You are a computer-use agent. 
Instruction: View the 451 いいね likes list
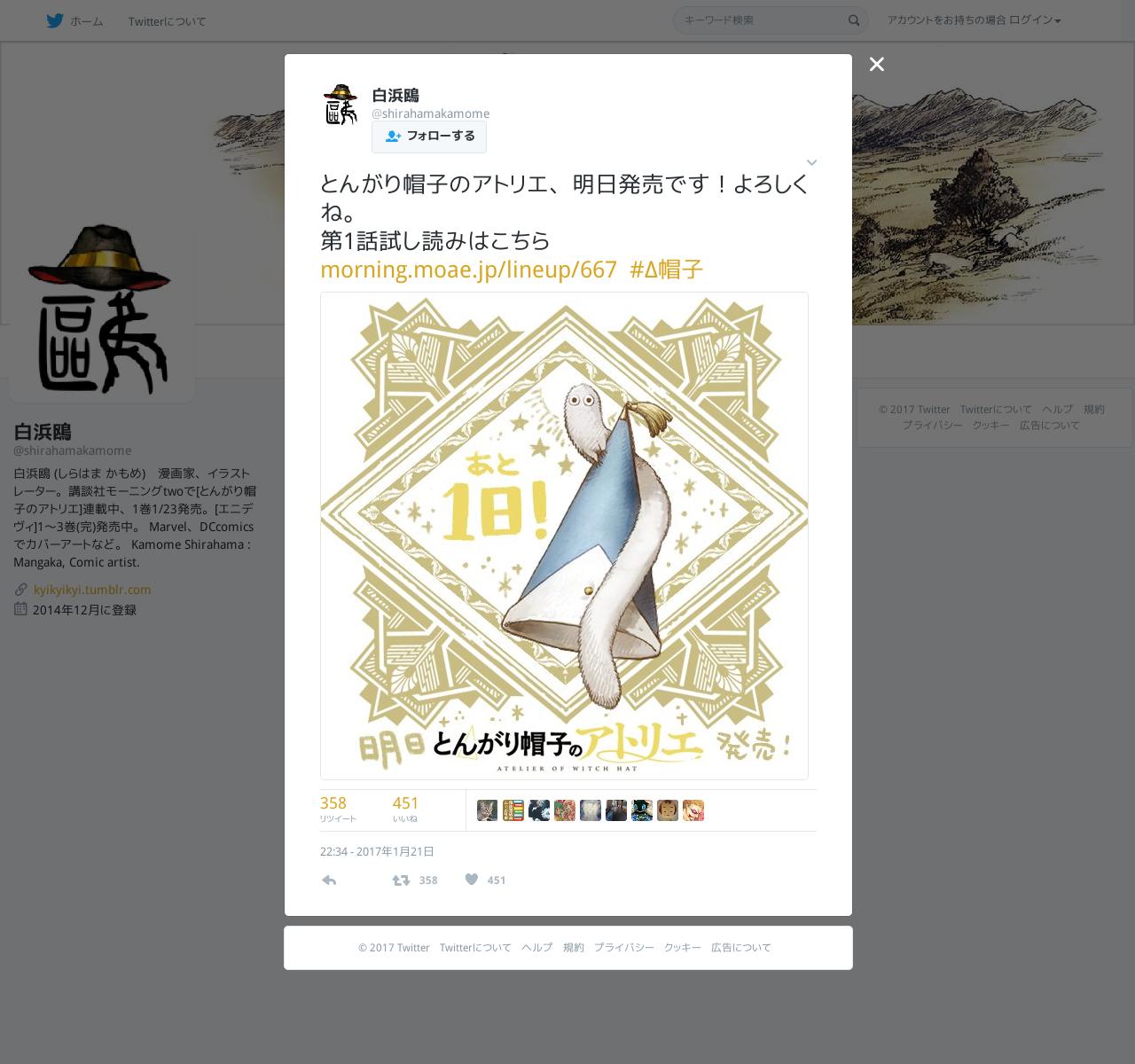pos(405,809)
